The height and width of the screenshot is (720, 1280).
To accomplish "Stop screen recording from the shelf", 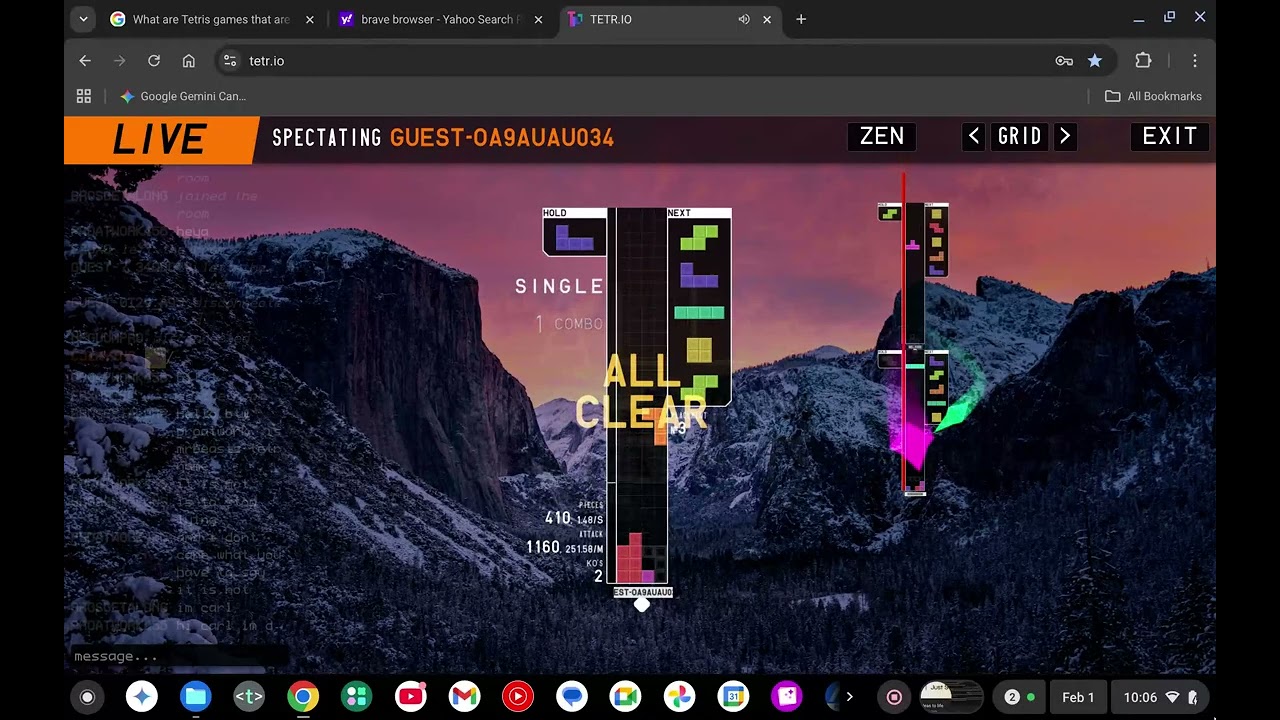I will pos(895,697).
